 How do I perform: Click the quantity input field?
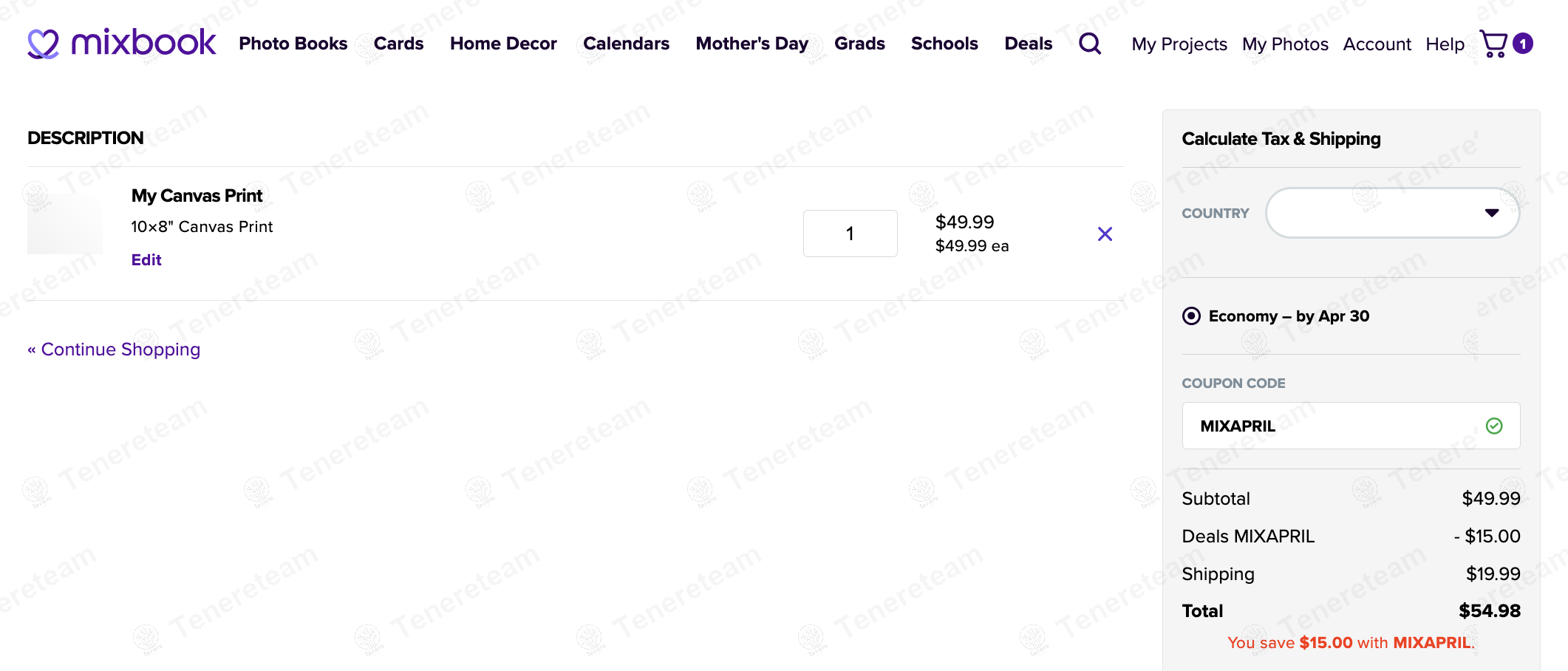coord(850,234)
